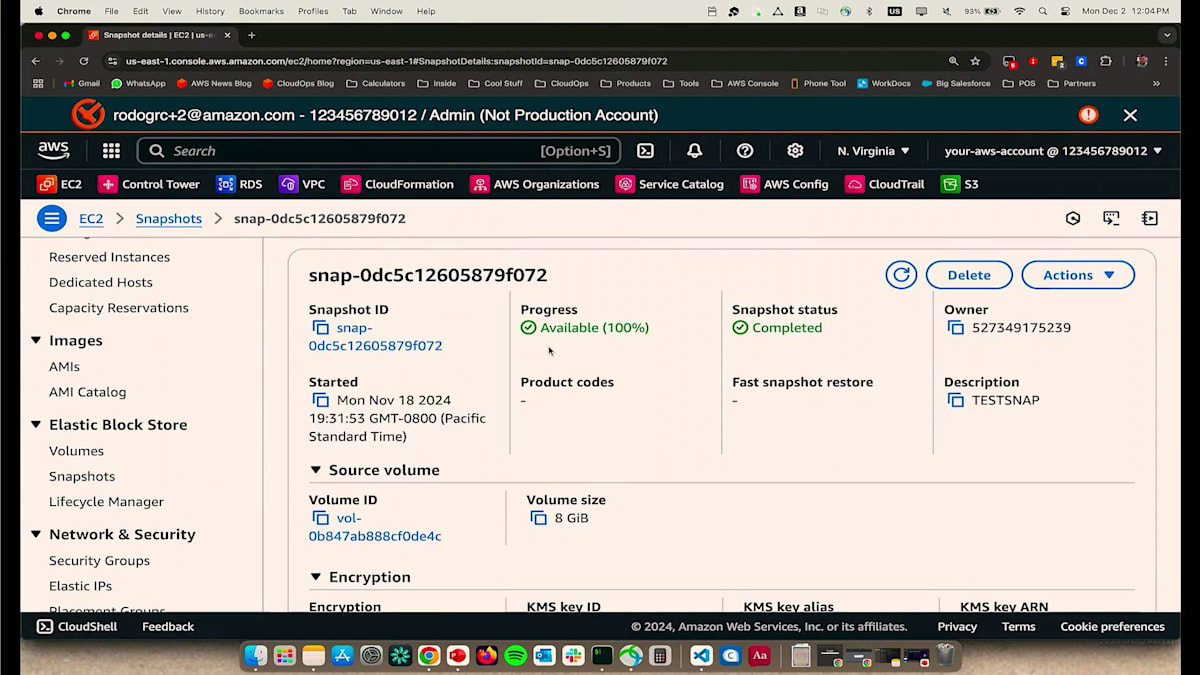Collapse the Elastic Block Store group
1200x675 pixels.
[x=36, y=425]
